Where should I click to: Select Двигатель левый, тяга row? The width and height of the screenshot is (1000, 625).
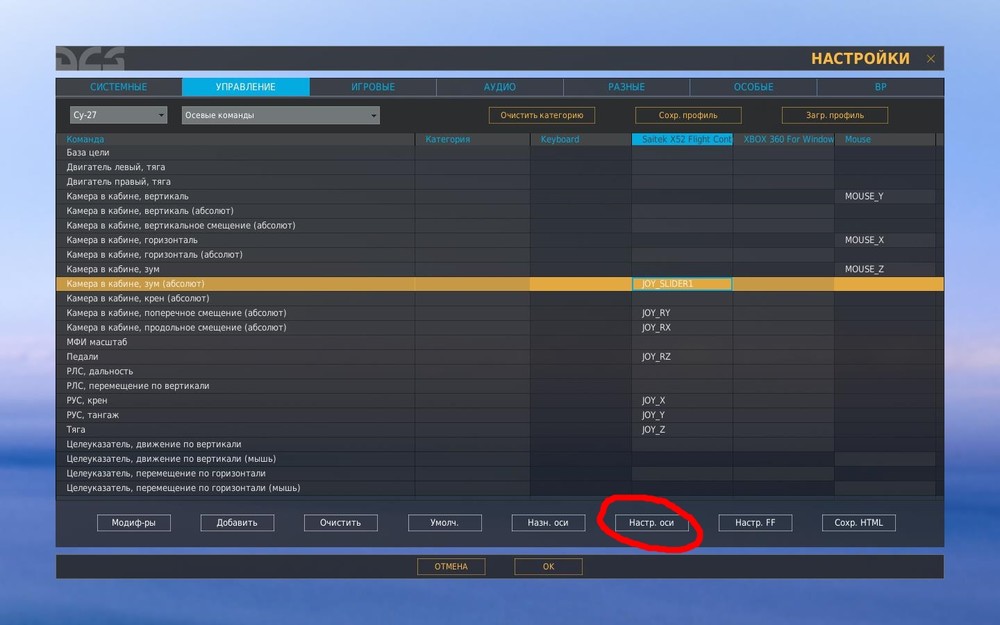pos(499,167)
